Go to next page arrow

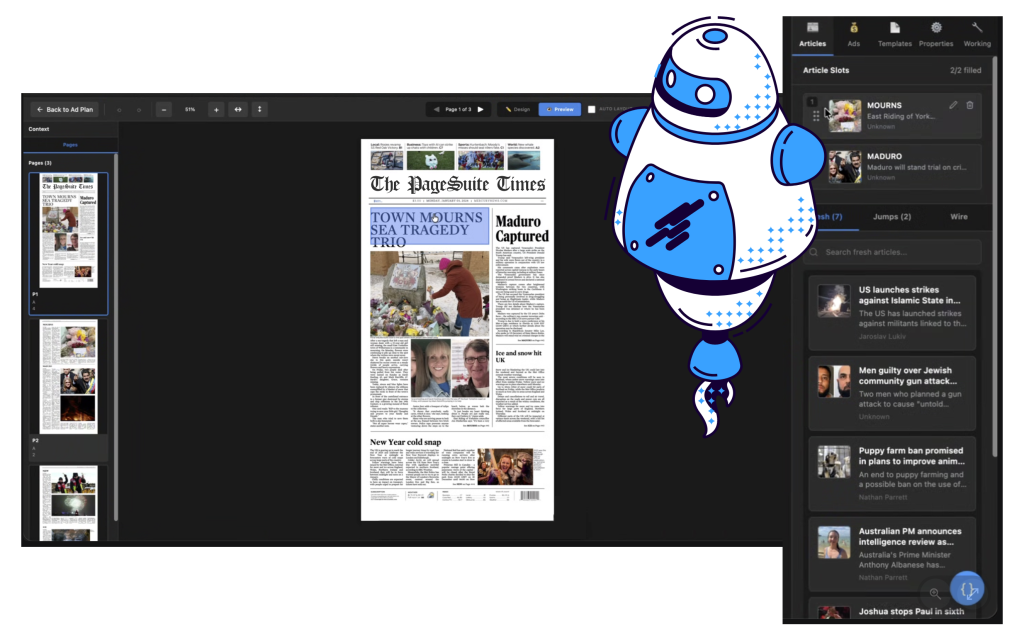[x=480, y=109]
